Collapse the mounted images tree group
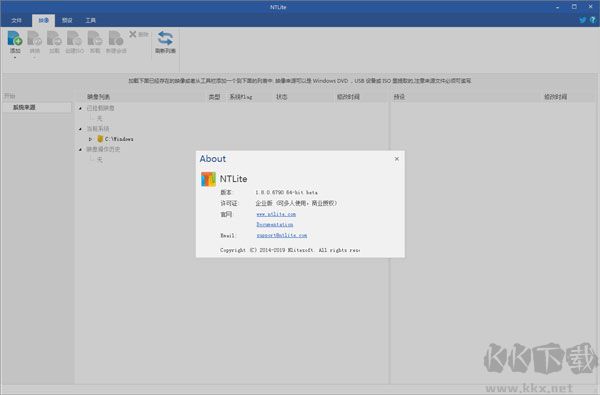Image resolution: width=600 pixels, height=395 pixels. [x=80, y=108]
